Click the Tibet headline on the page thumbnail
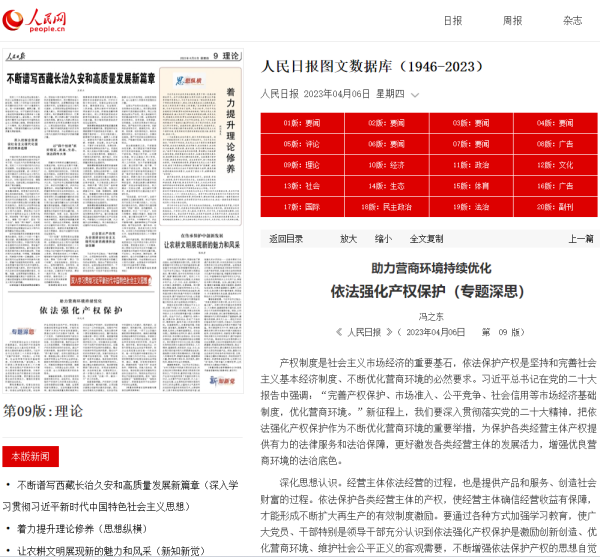The image size is (600, 557). 81,79
